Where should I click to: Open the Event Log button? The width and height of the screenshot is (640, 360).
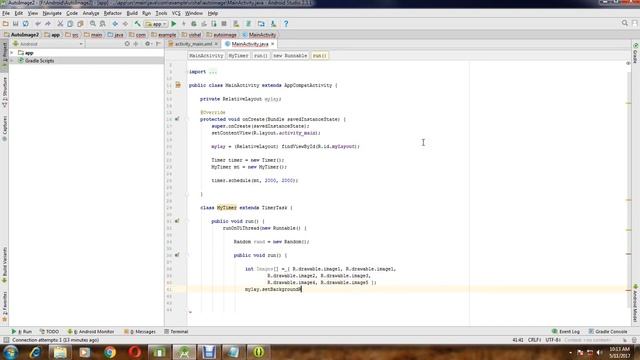pyautogui.click(x=566, y=332)
